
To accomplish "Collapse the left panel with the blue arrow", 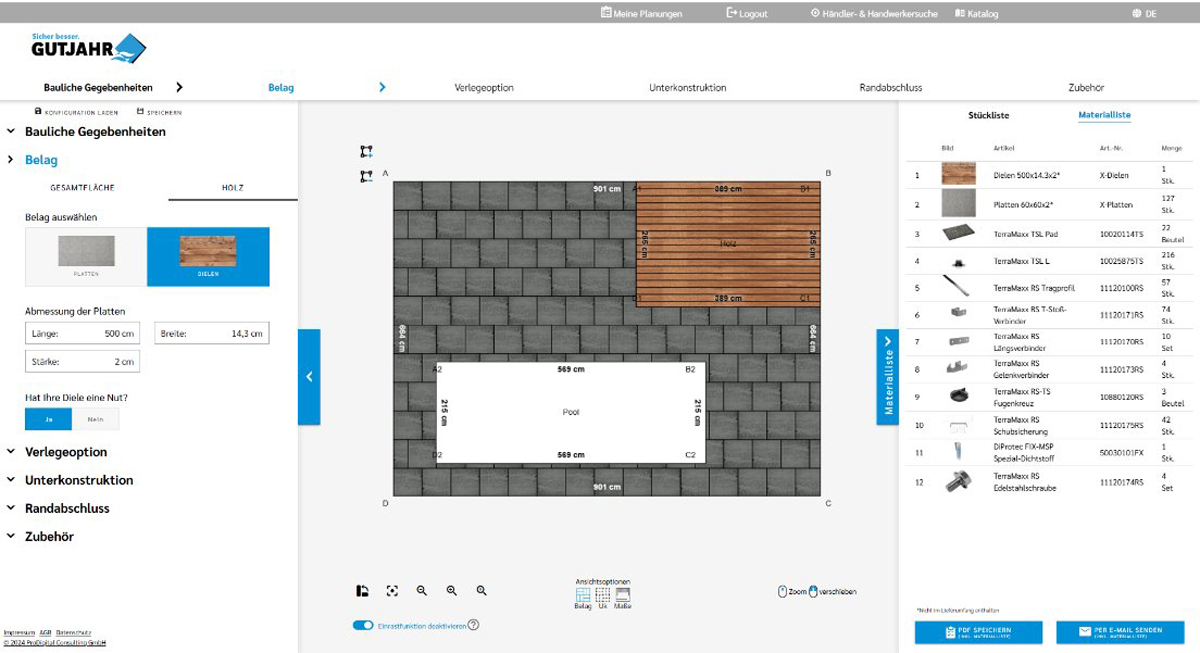I will [309, 377].
